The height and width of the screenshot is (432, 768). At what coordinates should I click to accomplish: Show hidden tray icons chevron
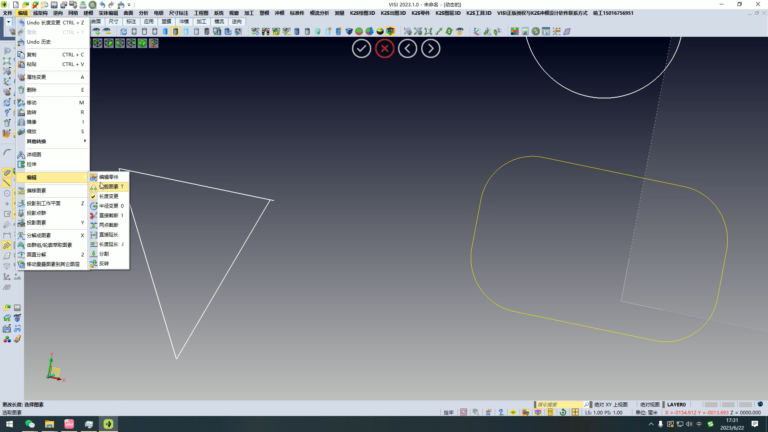[x=651, y=424]
